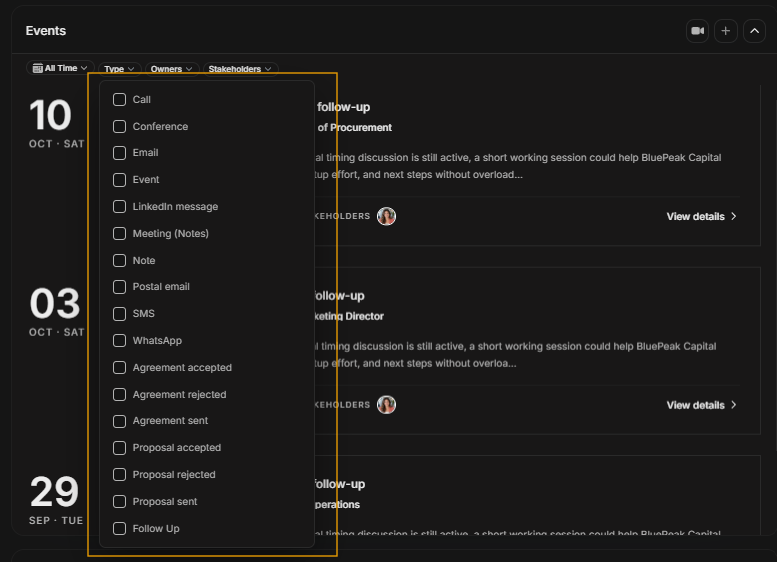Click the Events panel heading

pos(46,31)
